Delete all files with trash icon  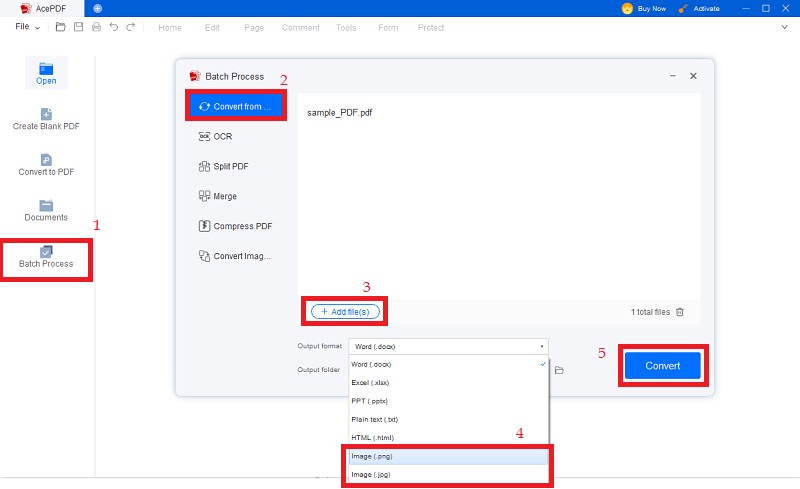pyautogui.click(x=680, y=312)
